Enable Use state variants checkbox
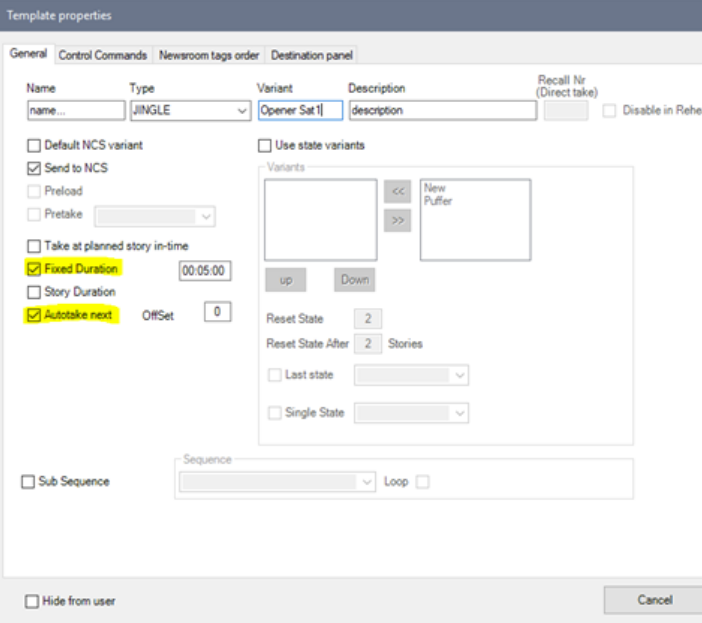The image size is (702, 623). (x=266, y=145)
